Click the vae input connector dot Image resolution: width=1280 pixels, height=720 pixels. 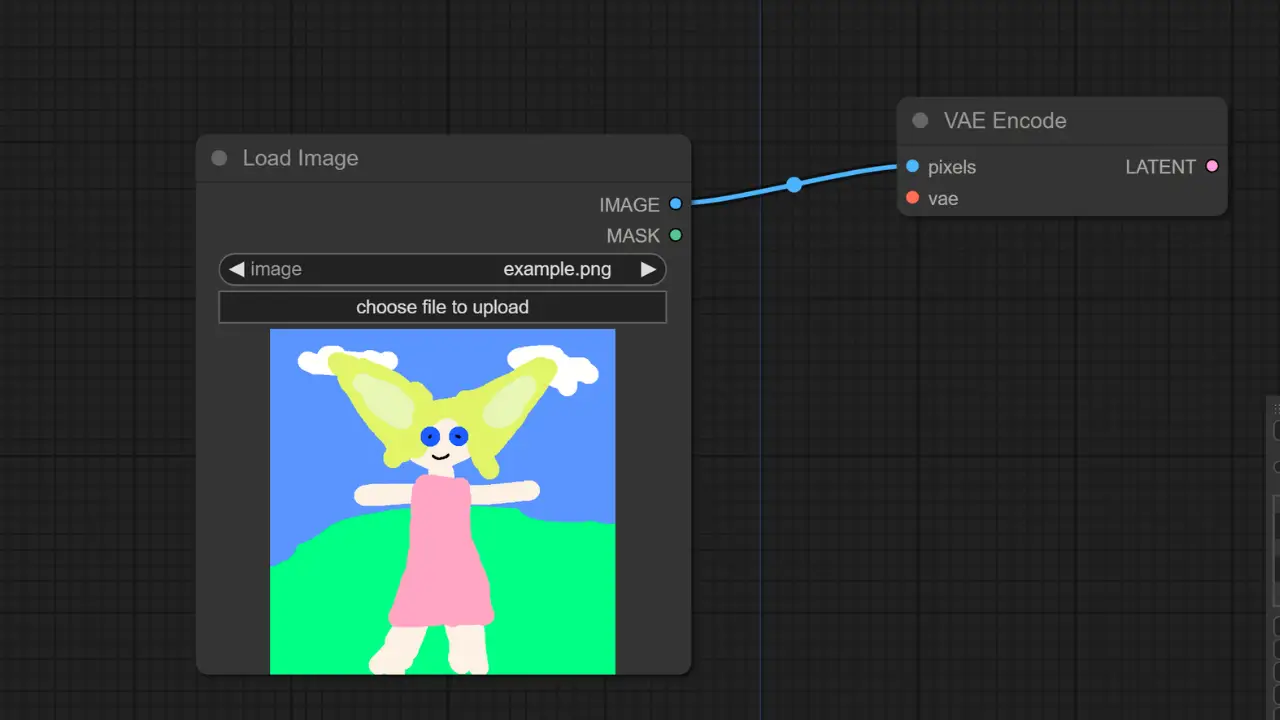912,198
